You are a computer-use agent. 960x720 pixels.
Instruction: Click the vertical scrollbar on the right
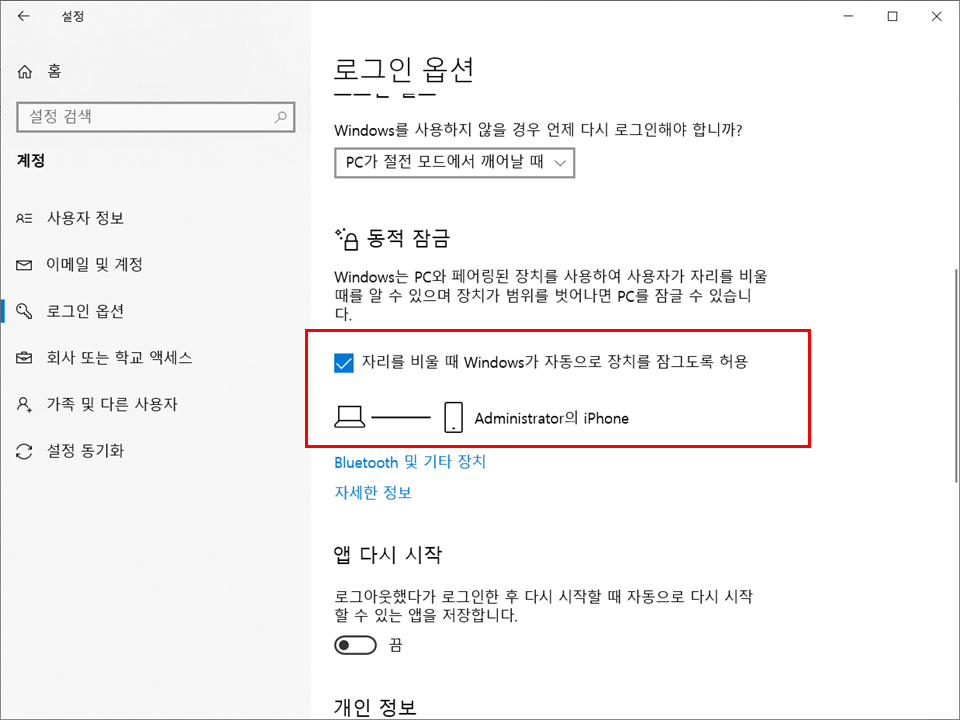point(956,375)
